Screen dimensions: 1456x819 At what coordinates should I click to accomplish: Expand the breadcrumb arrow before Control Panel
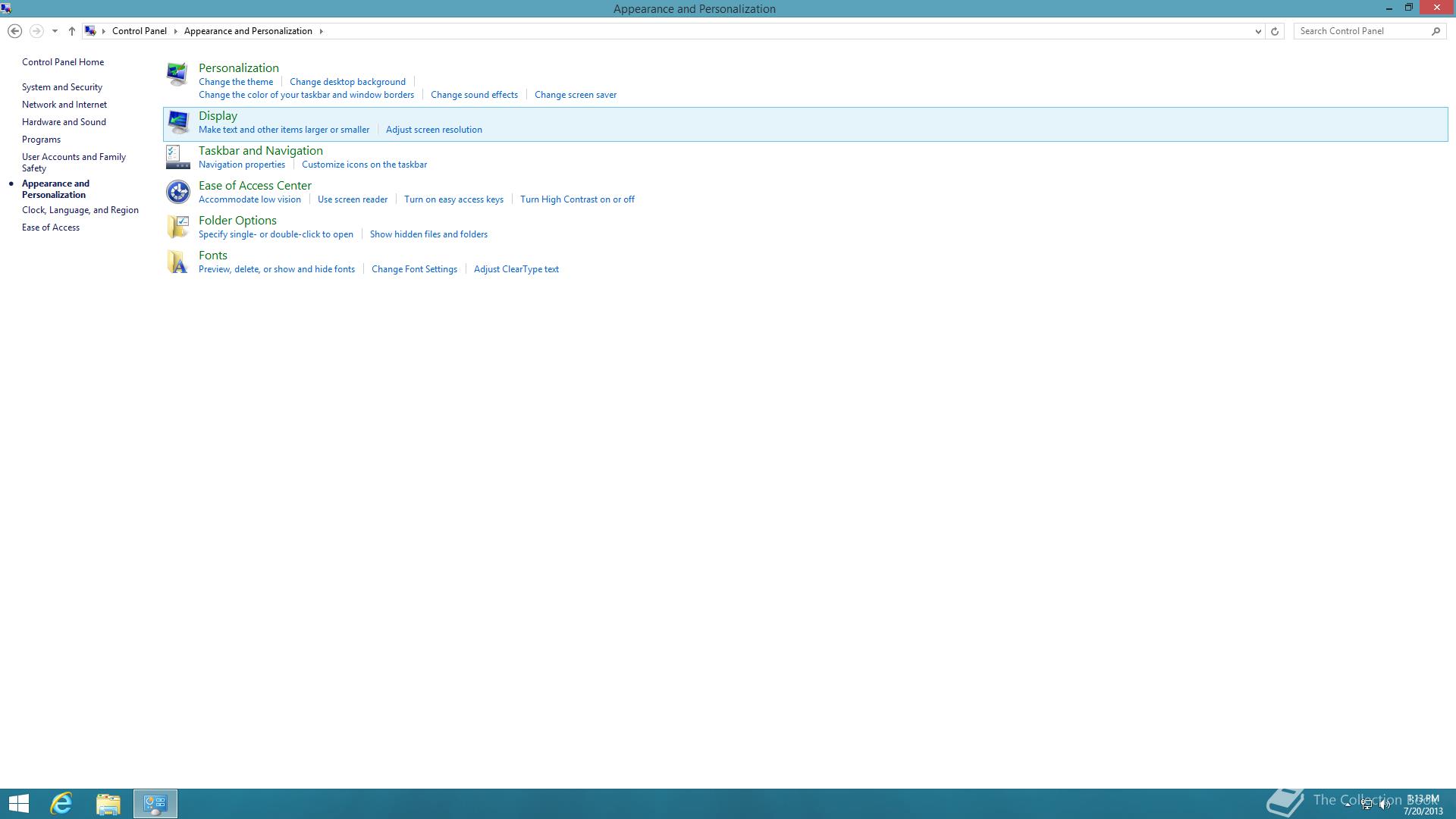point(104,31)
